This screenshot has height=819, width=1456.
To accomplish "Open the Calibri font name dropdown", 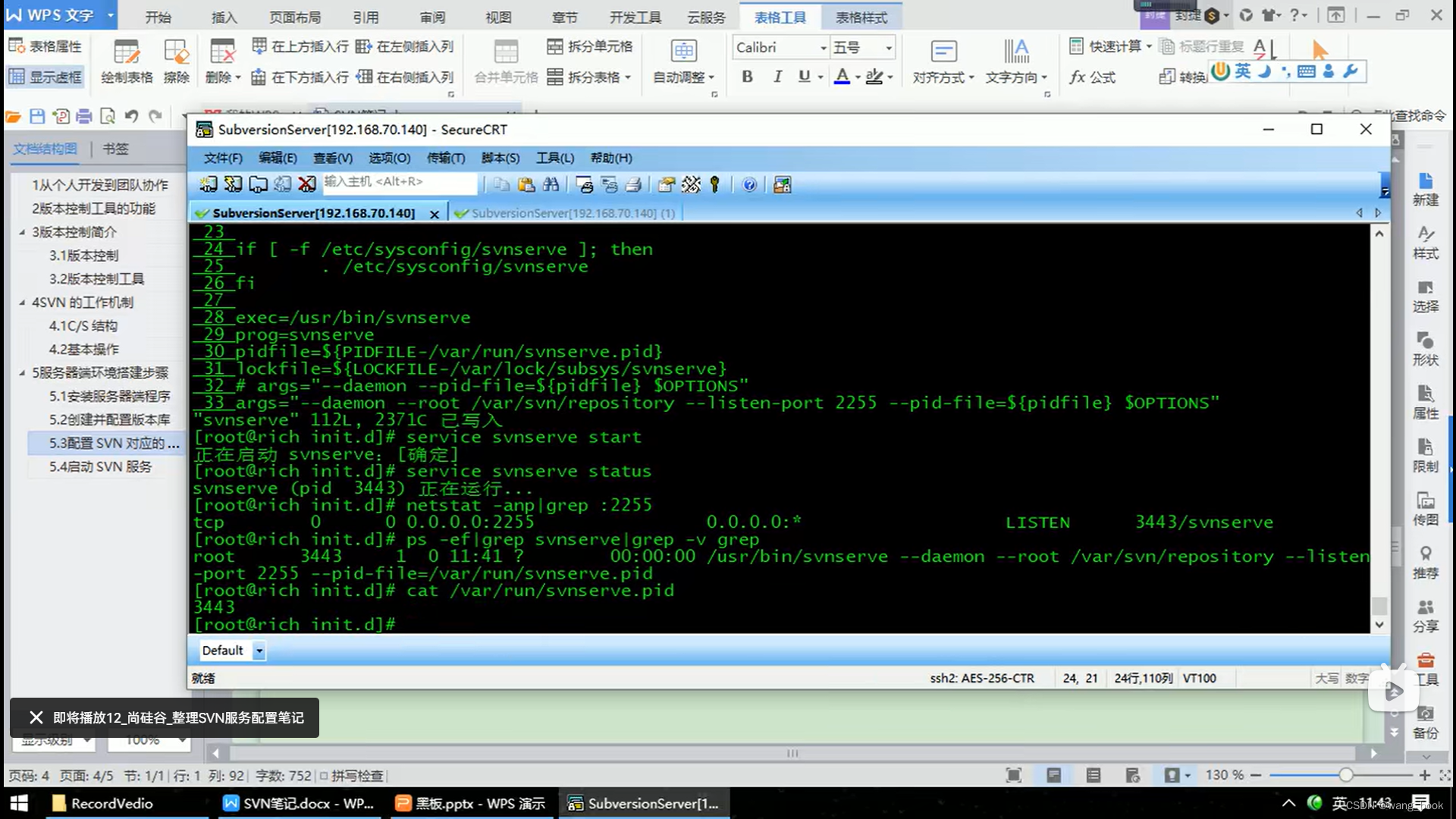I will pos(823,48).
